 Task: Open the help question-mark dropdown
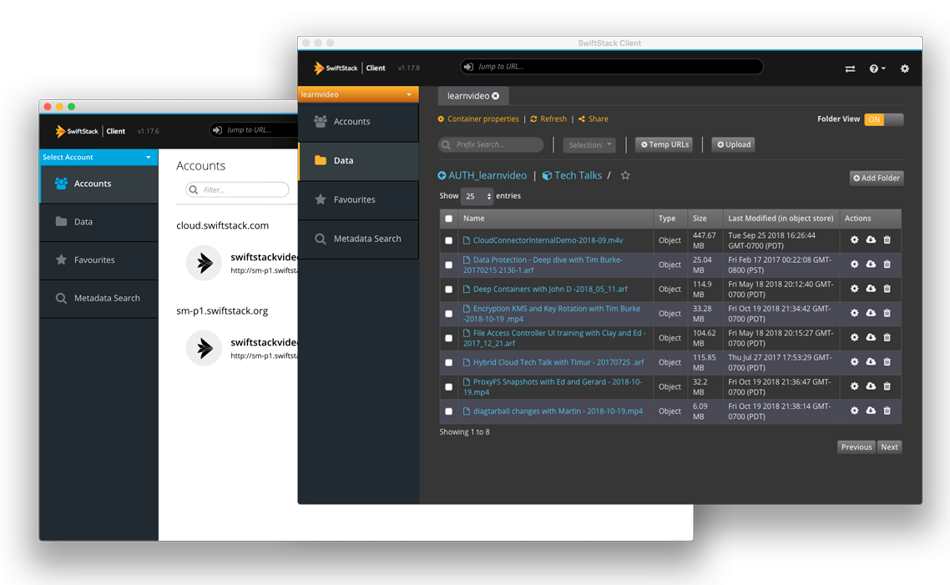(877, 68)
